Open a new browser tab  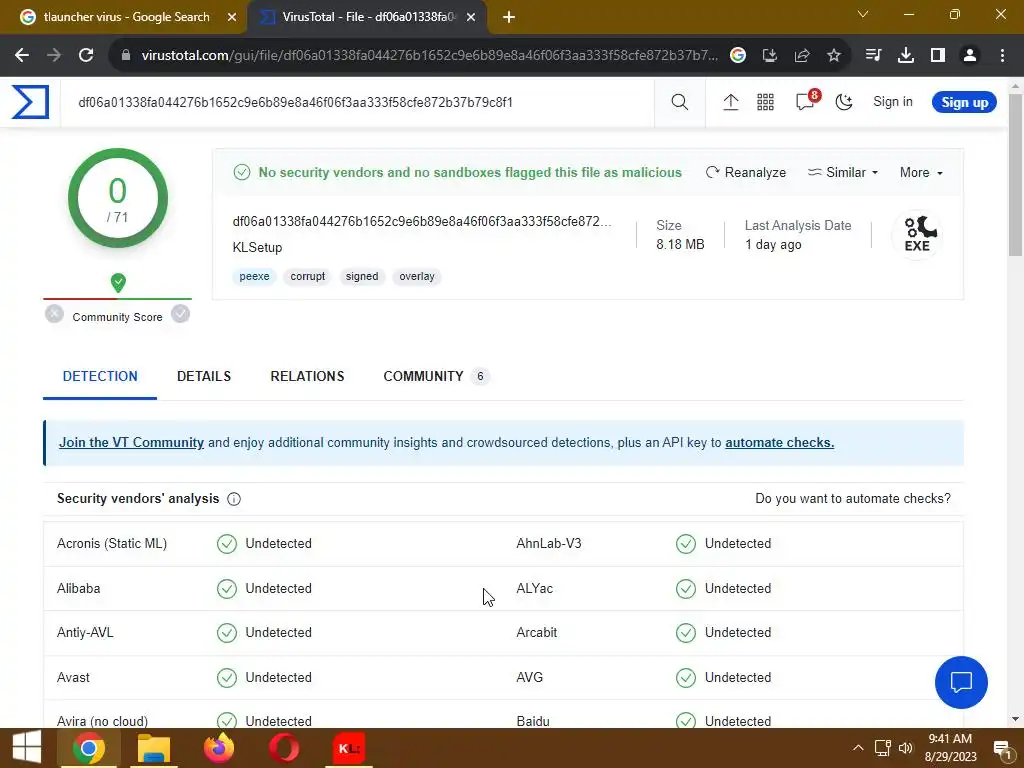509,17
